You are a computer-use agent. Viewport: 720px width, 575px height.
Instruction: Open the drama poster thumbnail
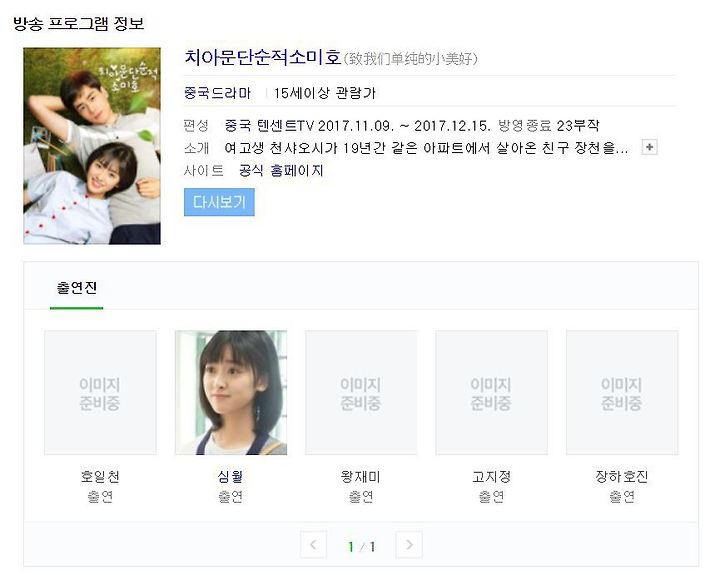[x=92, y=146]
